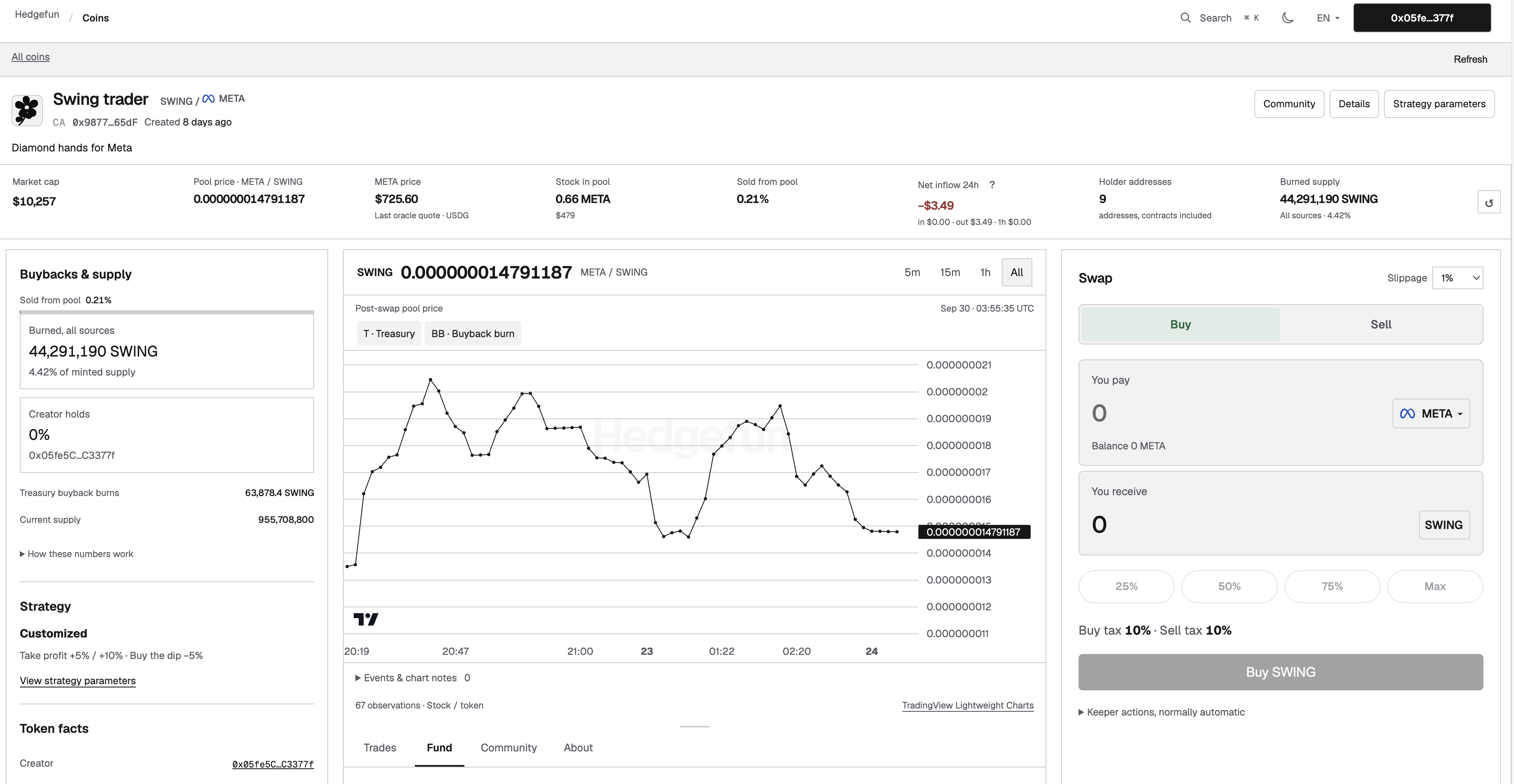This screenshot has width=1514, height=784.
Task: Click the TradingView logo on chart
Action: click(x=366, y=619)
